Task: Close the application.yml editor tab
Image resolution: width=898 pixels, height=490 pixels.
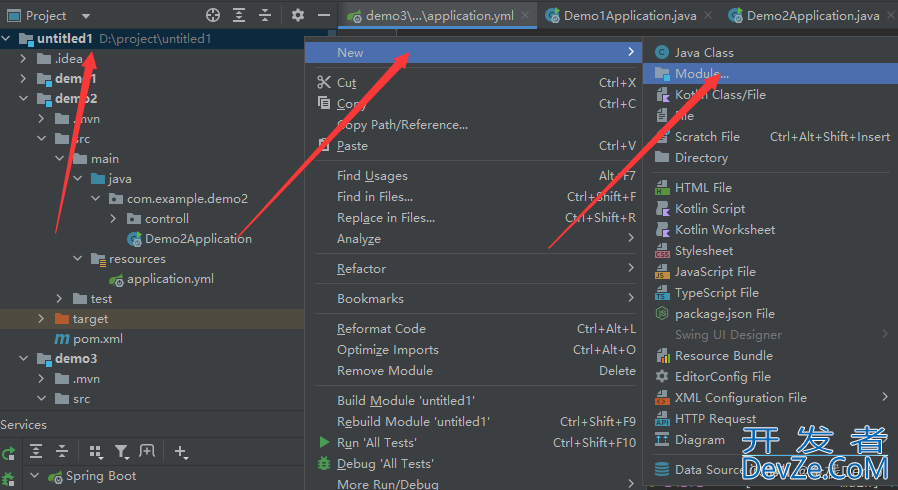Action: [x=525, y=15]
